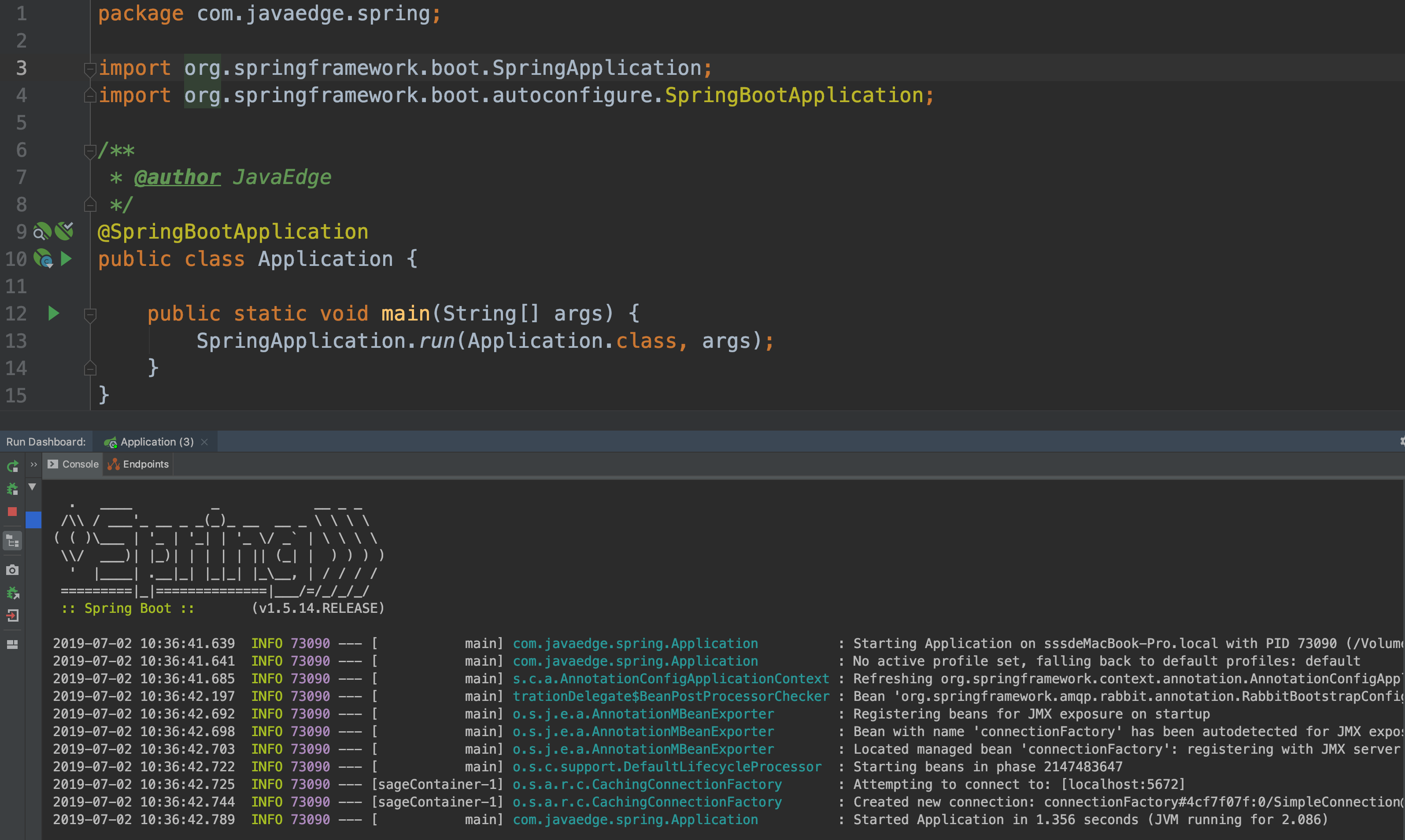Image resolution: width=1405 pixels, height=840 pixels.
Task: Toggle the Show Configurations tree button
Action: 12,541
